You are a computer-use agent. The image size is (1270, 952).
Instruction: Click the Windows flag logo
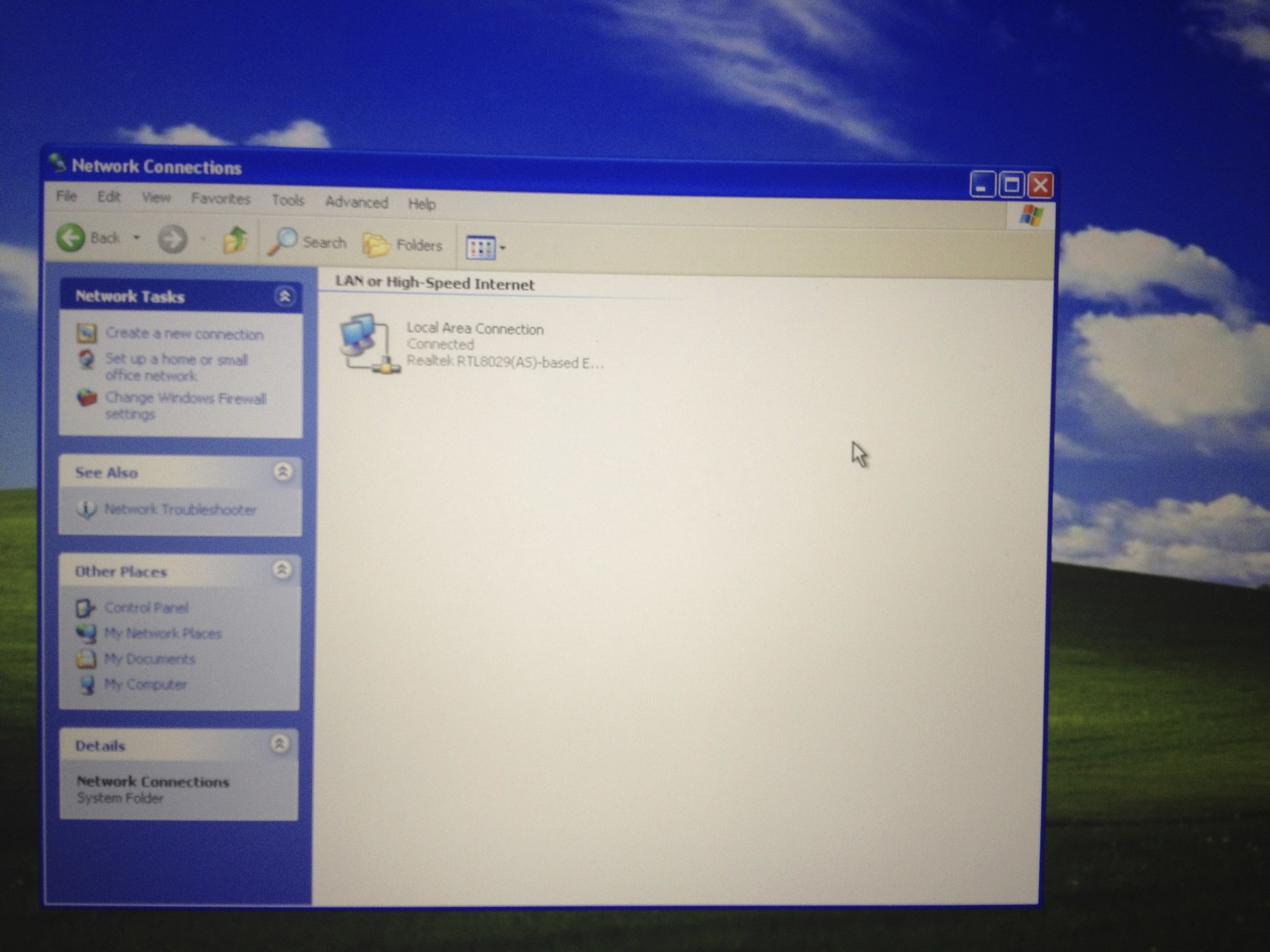point(1032,215)
